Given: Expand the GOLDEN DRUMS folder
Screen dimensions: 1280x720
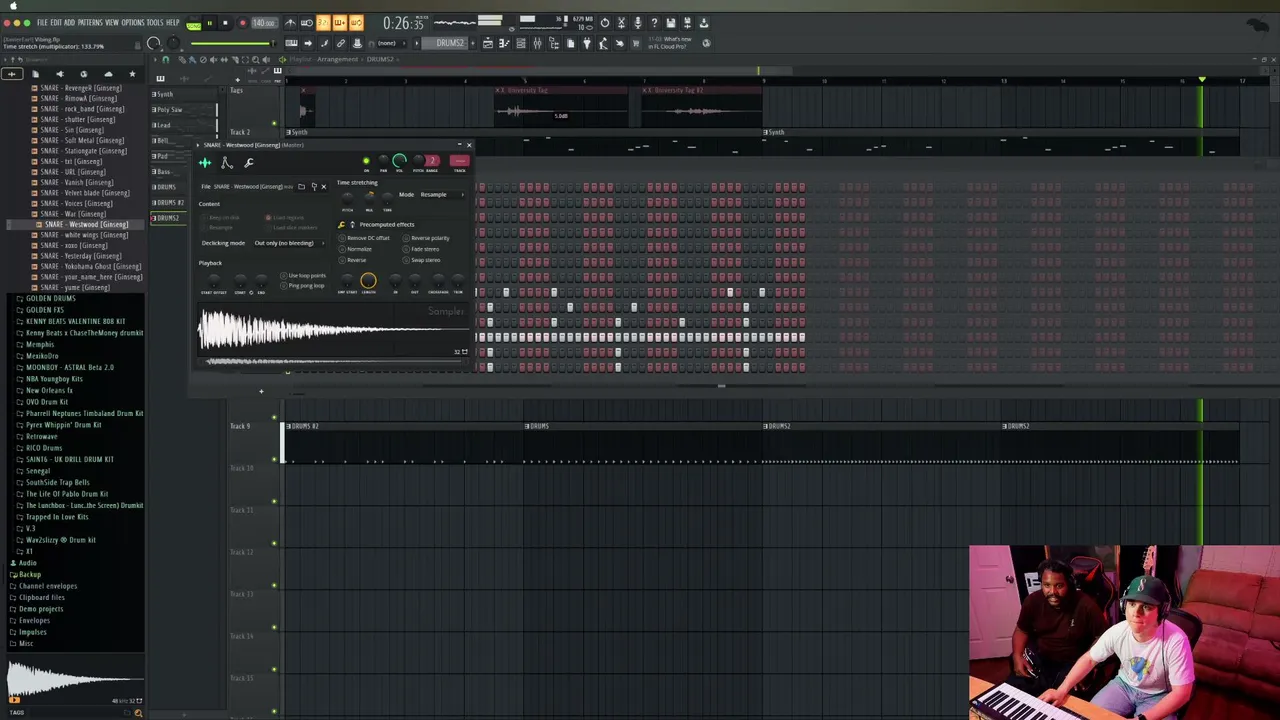Looking at the screenshot, I should pyautogui.click(x=50, y=298).
